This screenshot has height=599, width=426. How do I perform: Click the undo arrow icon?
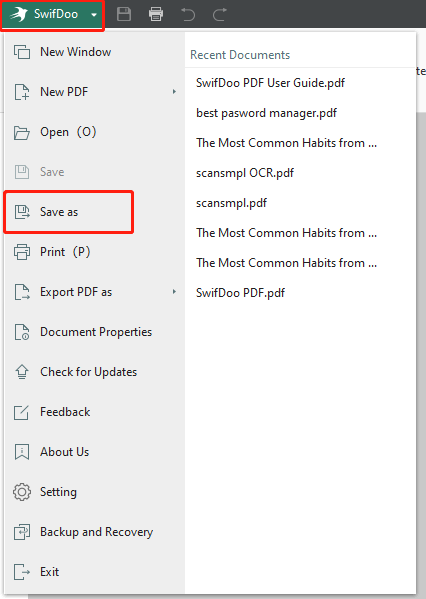point(188,15)
